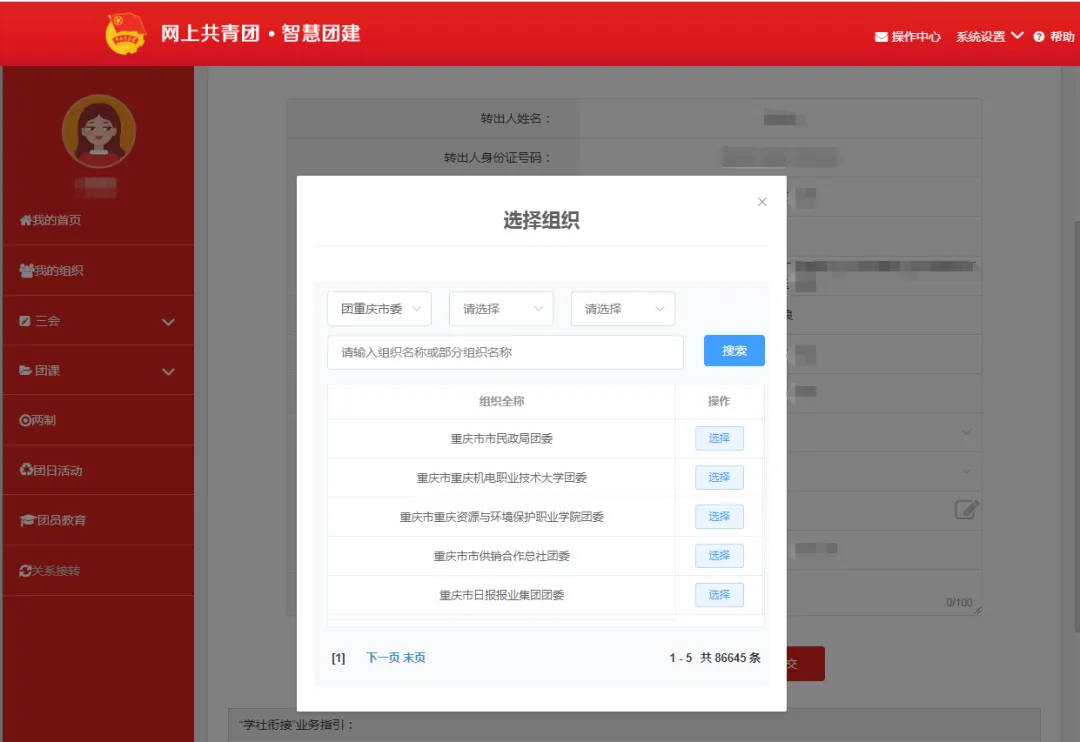Close the 选择组织 dialog with X

point(762,202)
